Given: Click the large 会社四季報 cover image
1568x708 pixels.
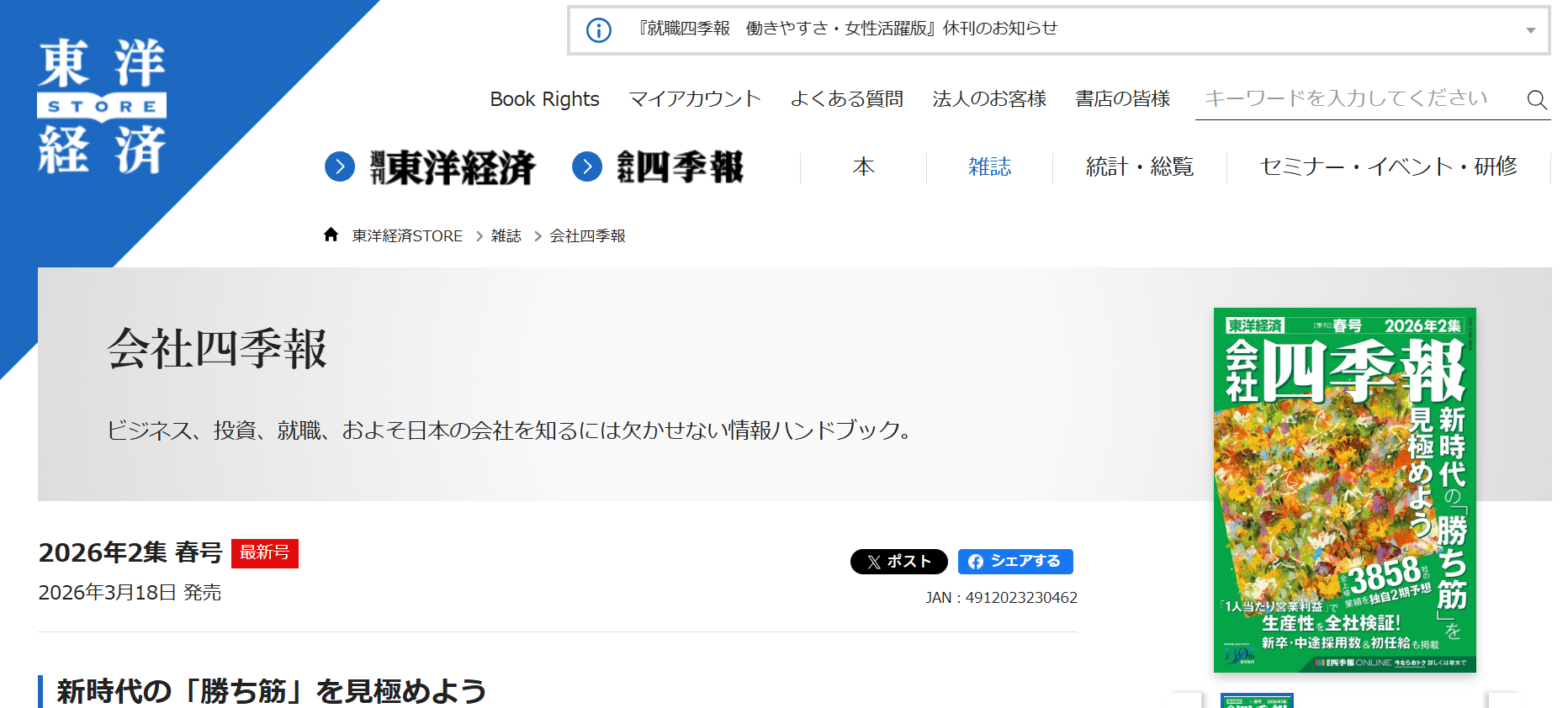Looking at the screenshot, I should (1344, 489).
